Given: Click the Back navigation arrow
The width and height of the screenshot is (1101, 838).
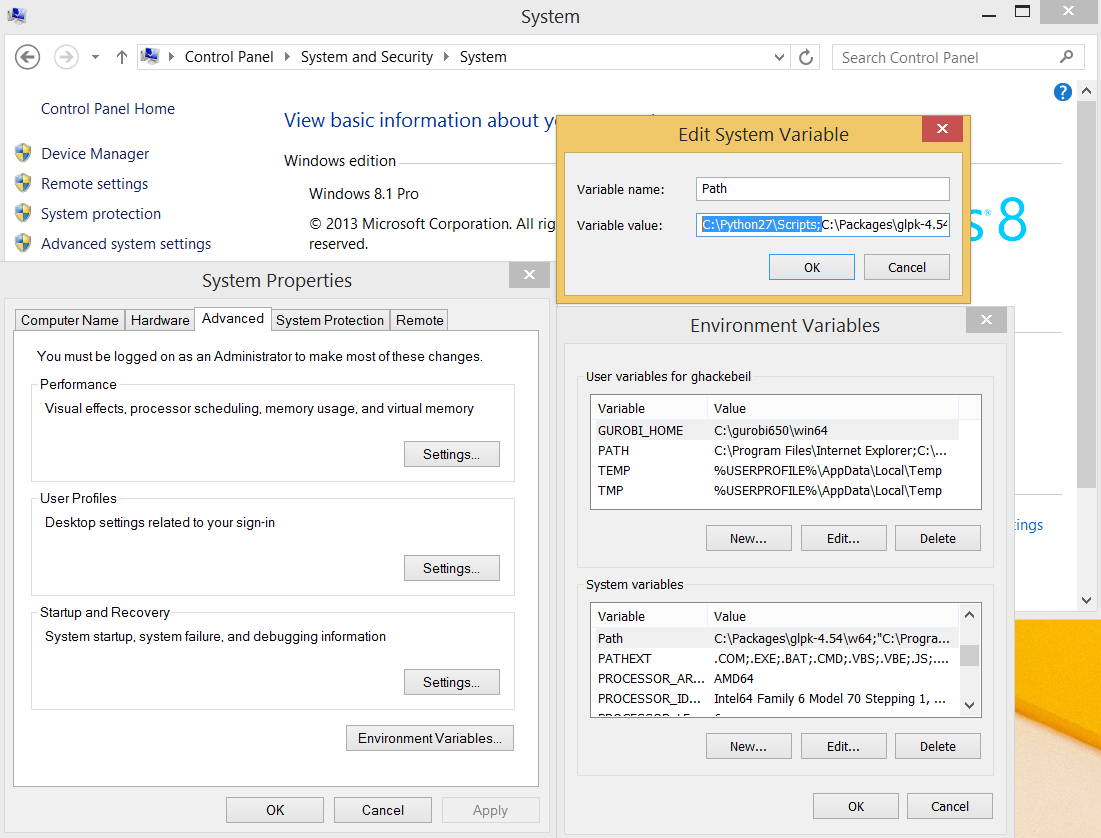Looking at the screenshot, I should (28, 57).
